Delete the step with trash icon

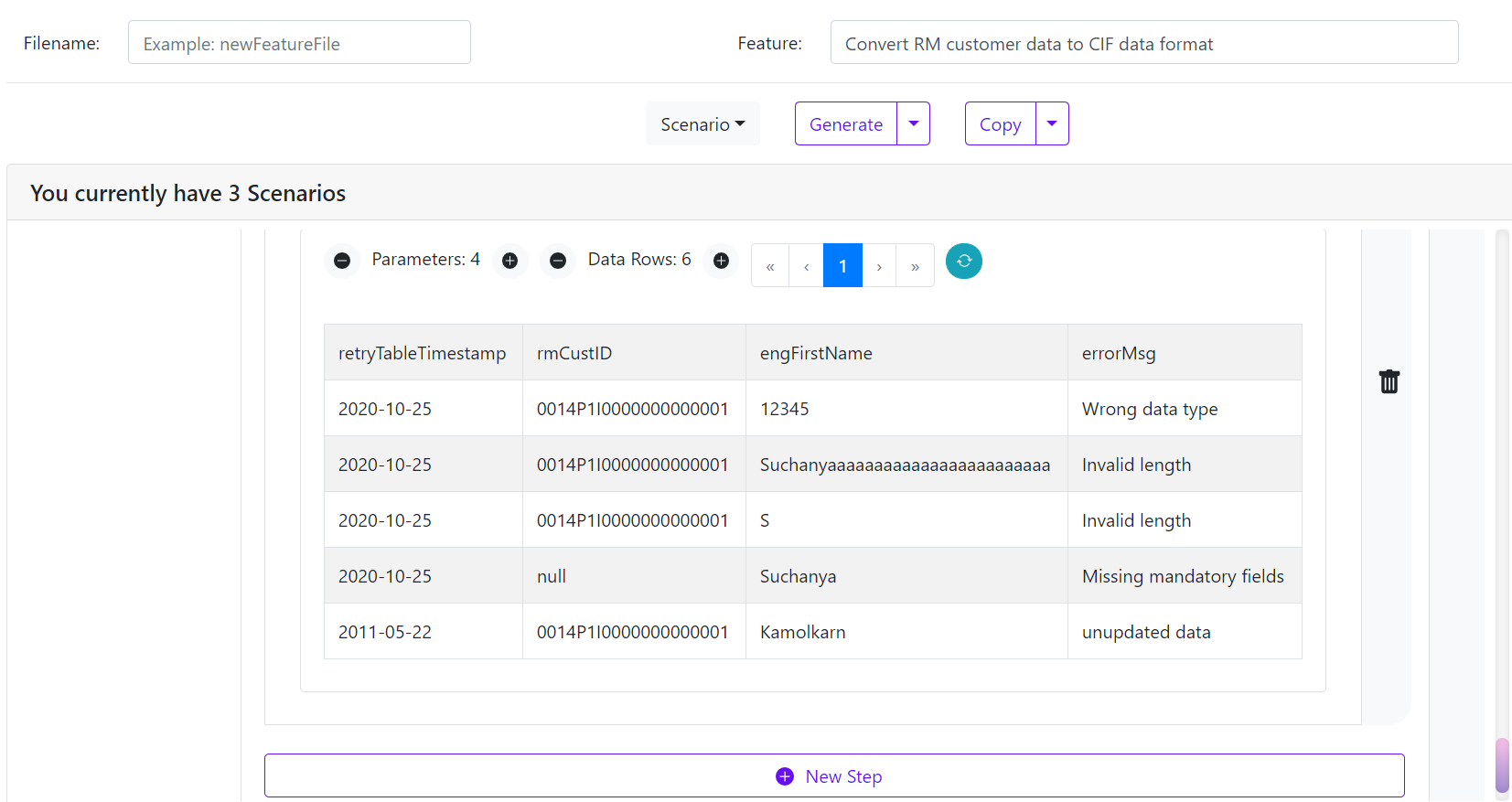[x=1389, y=381]
